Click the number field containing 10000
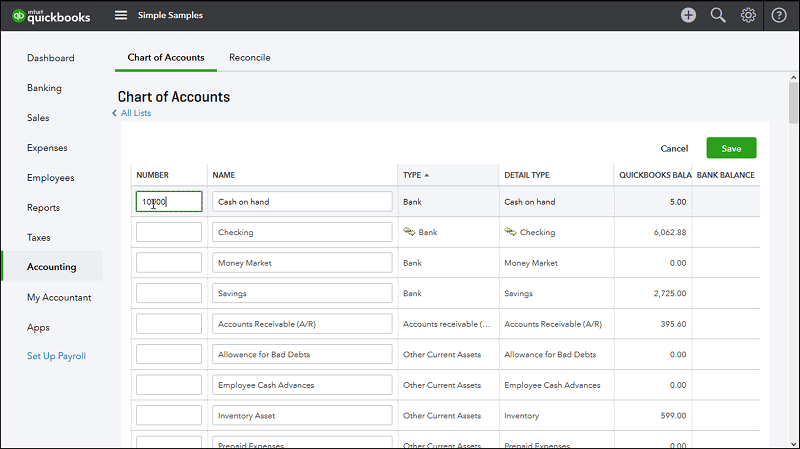This screenshot has width=800, height=449. (169, 202)
